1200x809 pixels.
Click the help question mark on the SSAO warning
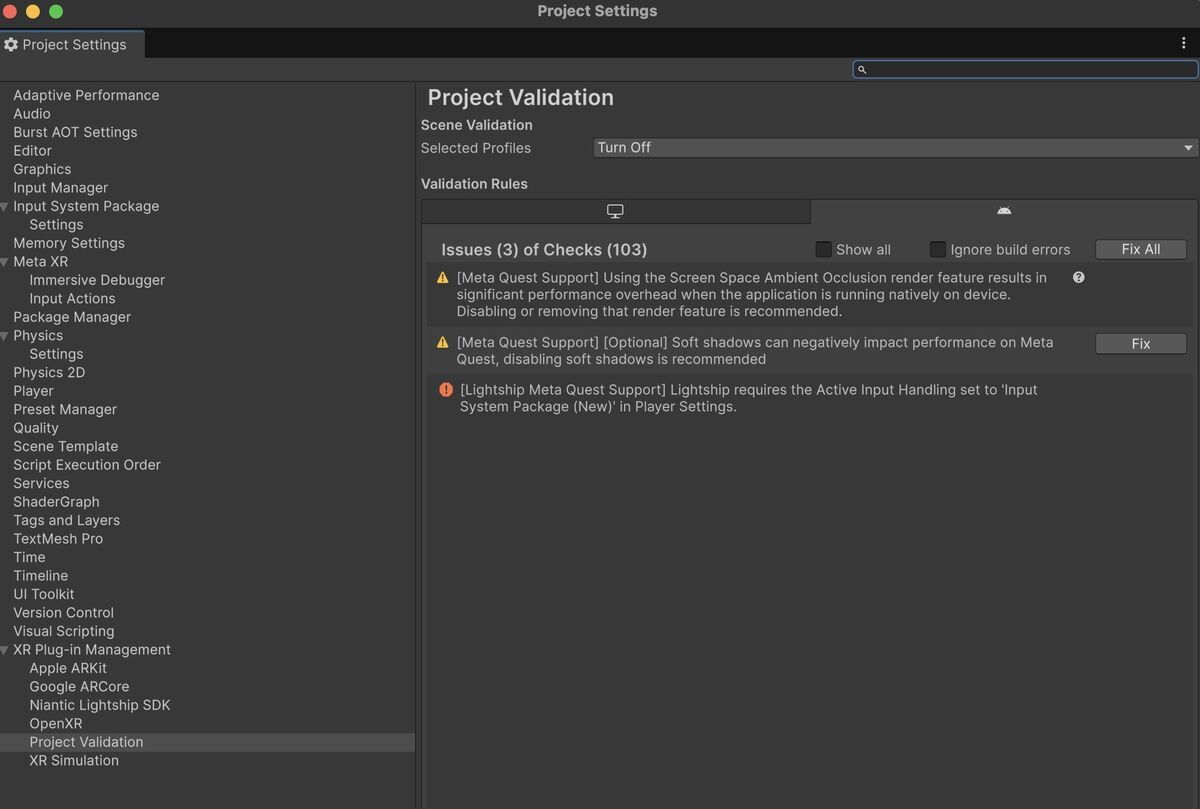click(x=1078, y=277)
